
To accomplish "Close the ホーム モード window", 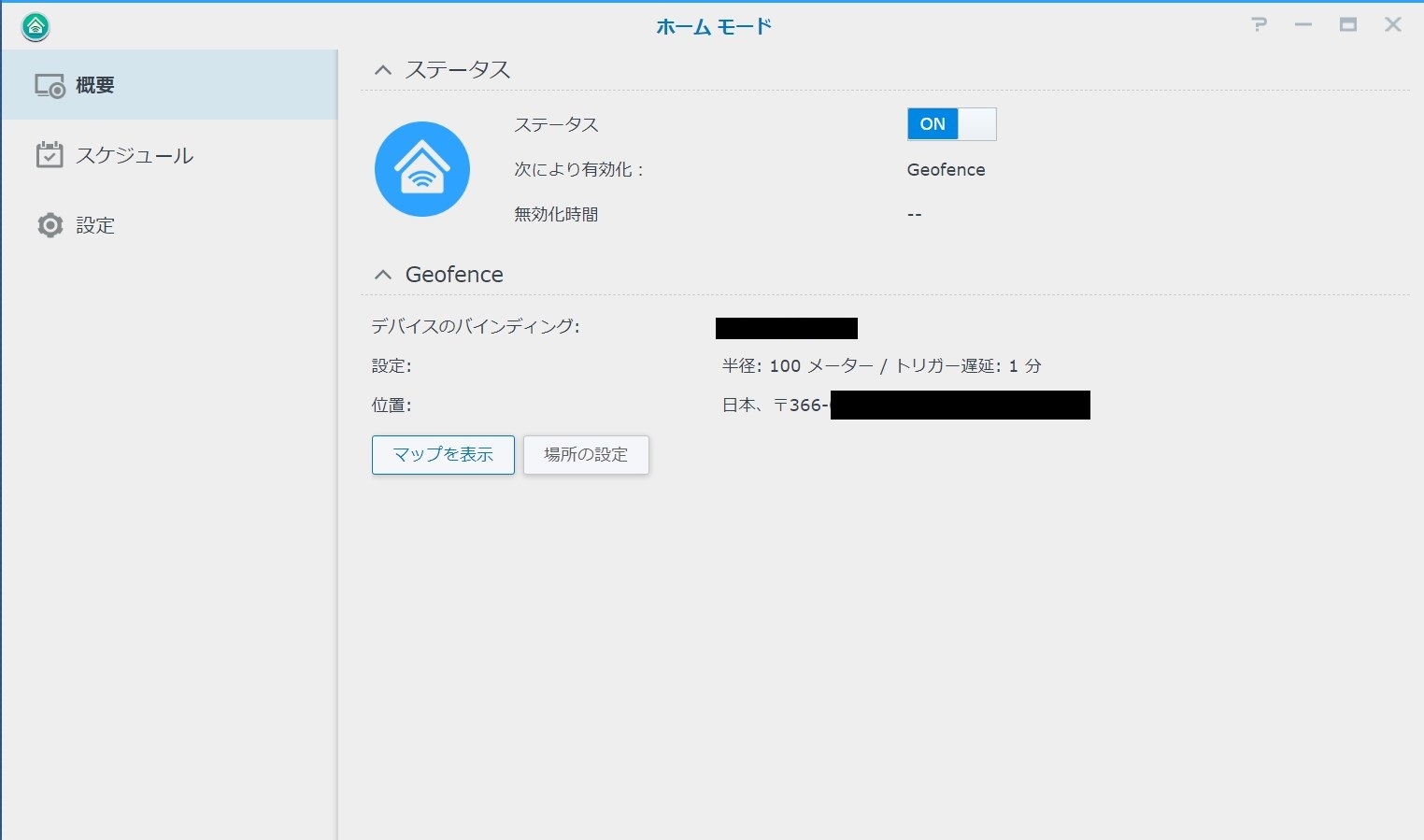I will point(1393,25).
